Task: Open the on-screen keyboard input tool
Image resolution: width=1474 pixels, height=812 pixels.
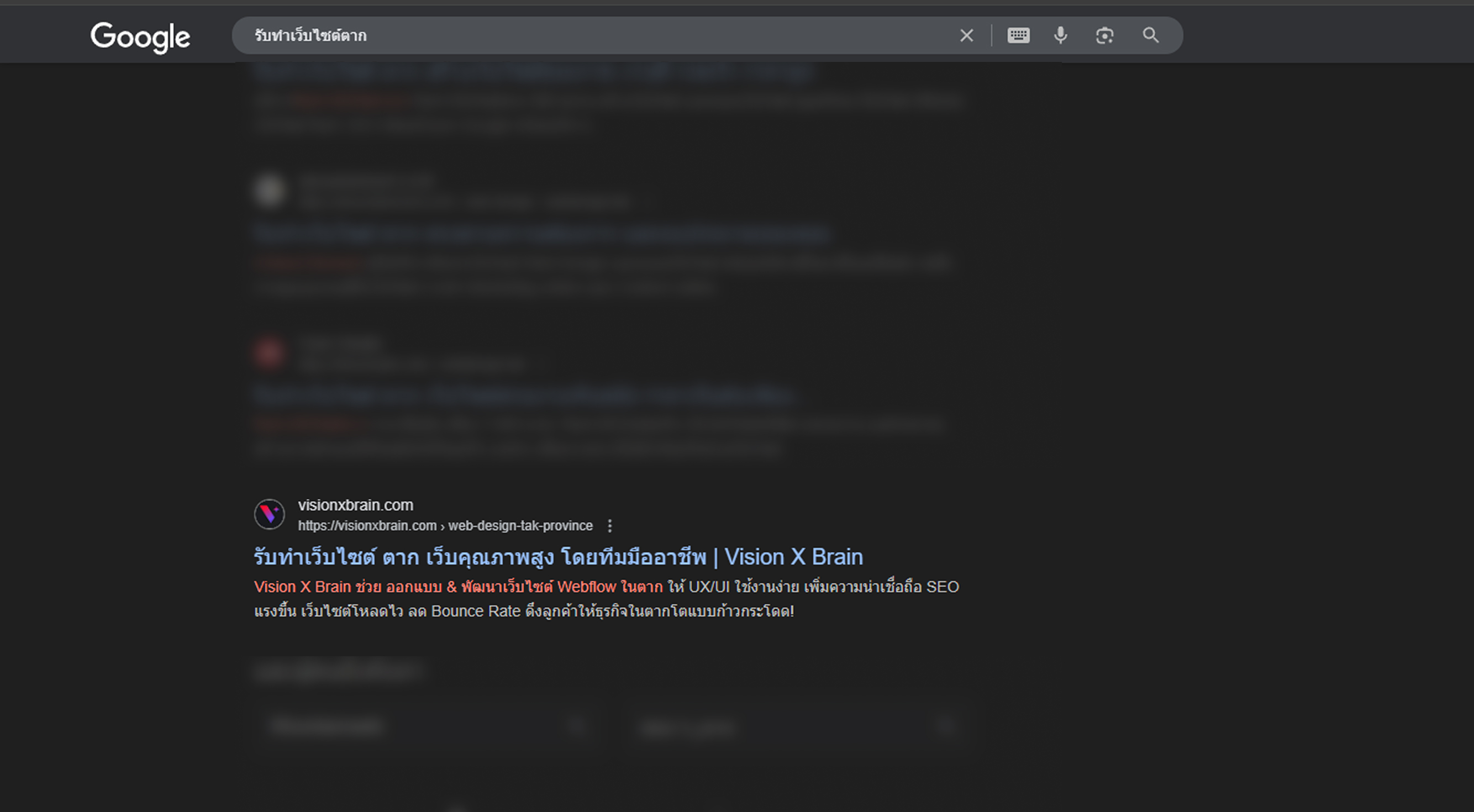Action: pos(1019,35)
